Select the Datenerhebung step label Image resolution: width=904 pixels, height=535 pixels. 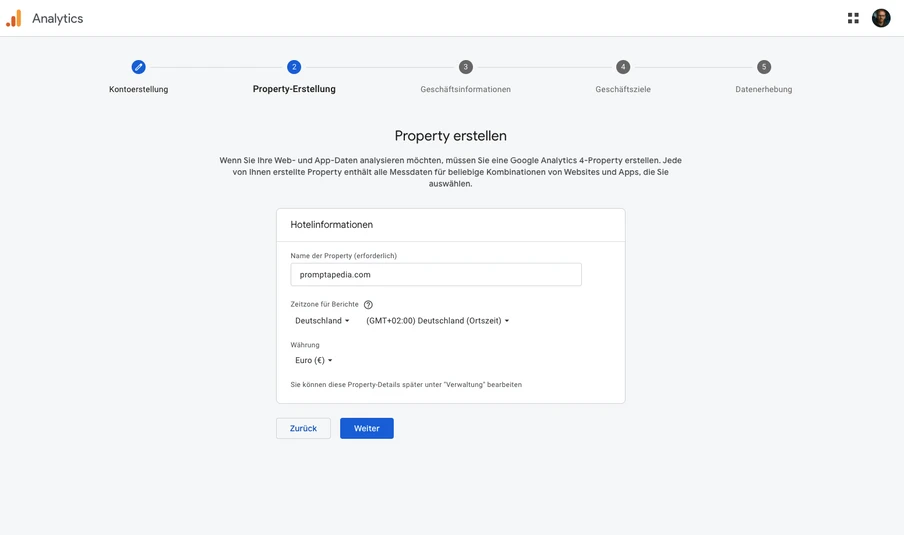pos(764,89)
